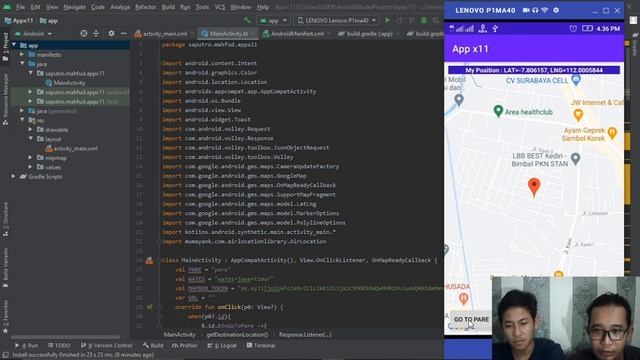Start debugging with the green bug icon
The width and height of the screenshot is (640, 360).
tap(424, 20)
